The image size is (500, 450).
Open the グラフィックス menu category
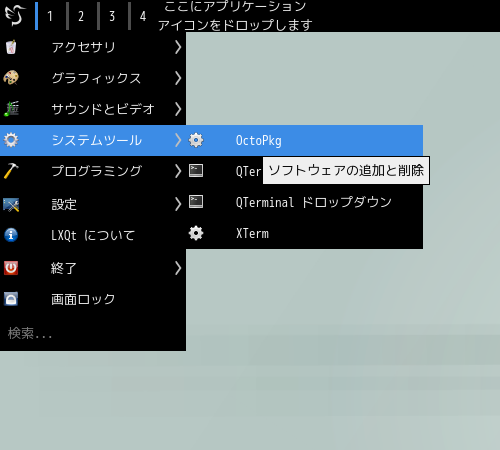click(x=93, y=78)
